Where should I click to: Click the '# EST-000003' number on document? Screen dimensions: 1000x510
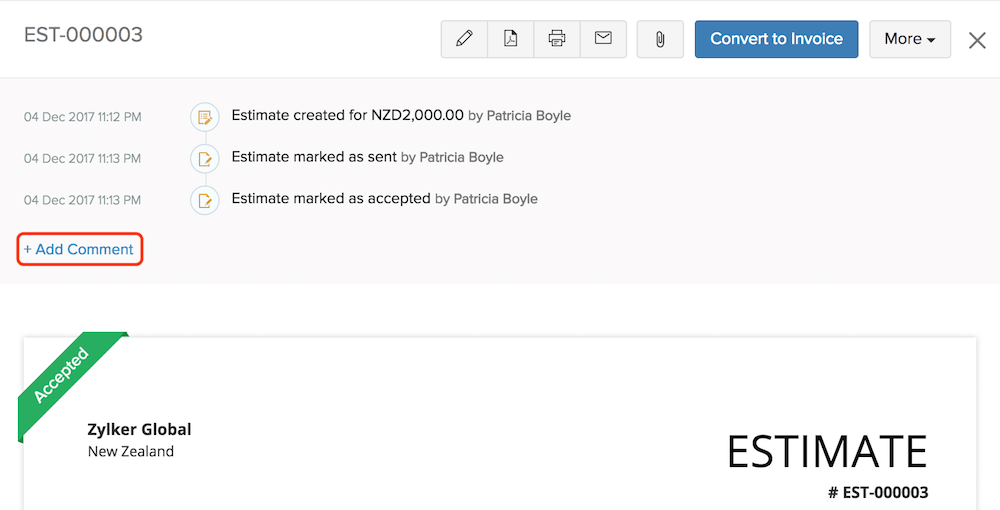(x=878, y=493)
